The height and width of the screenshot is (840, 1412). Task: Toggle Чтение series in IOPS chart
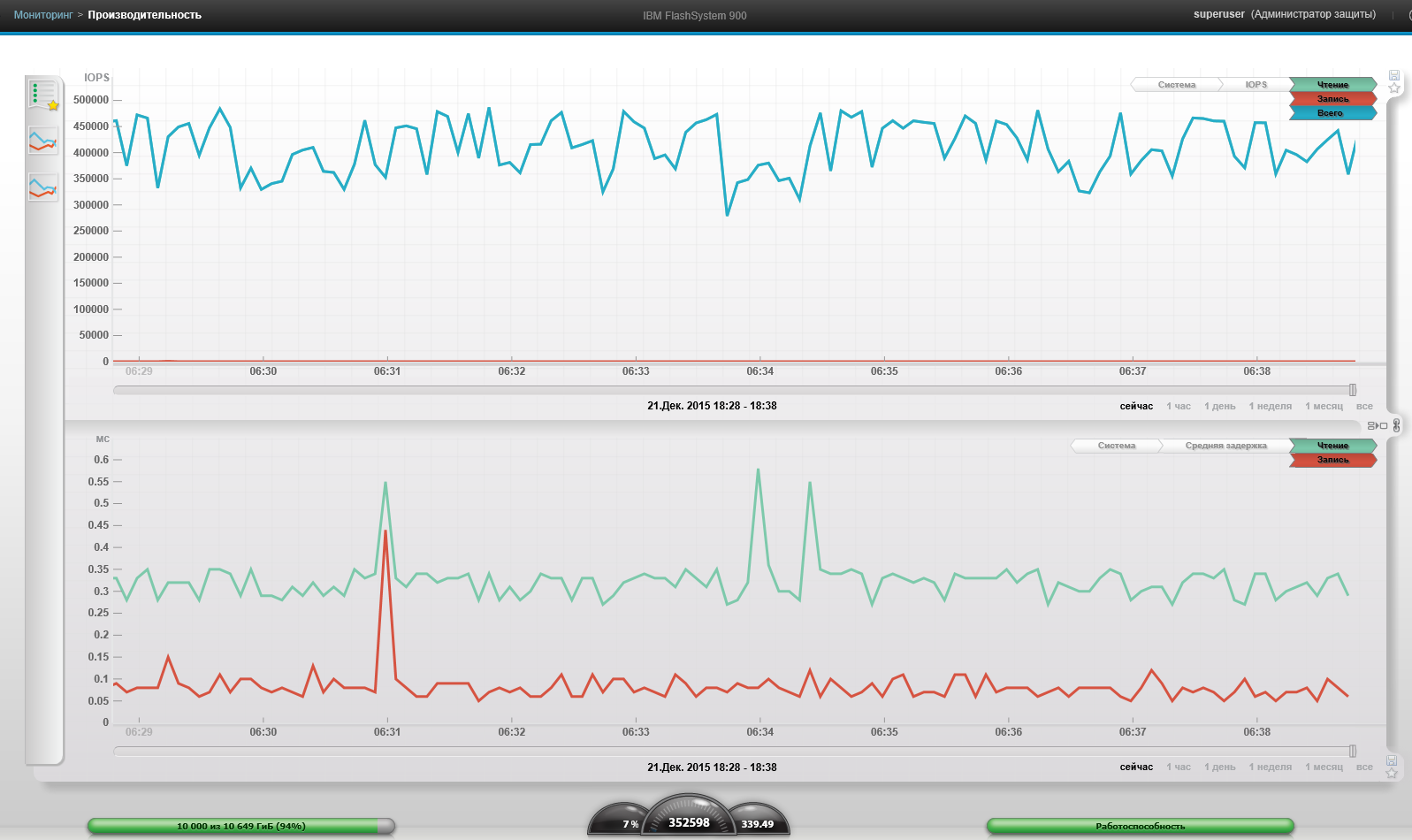[x=1333, y=85]
